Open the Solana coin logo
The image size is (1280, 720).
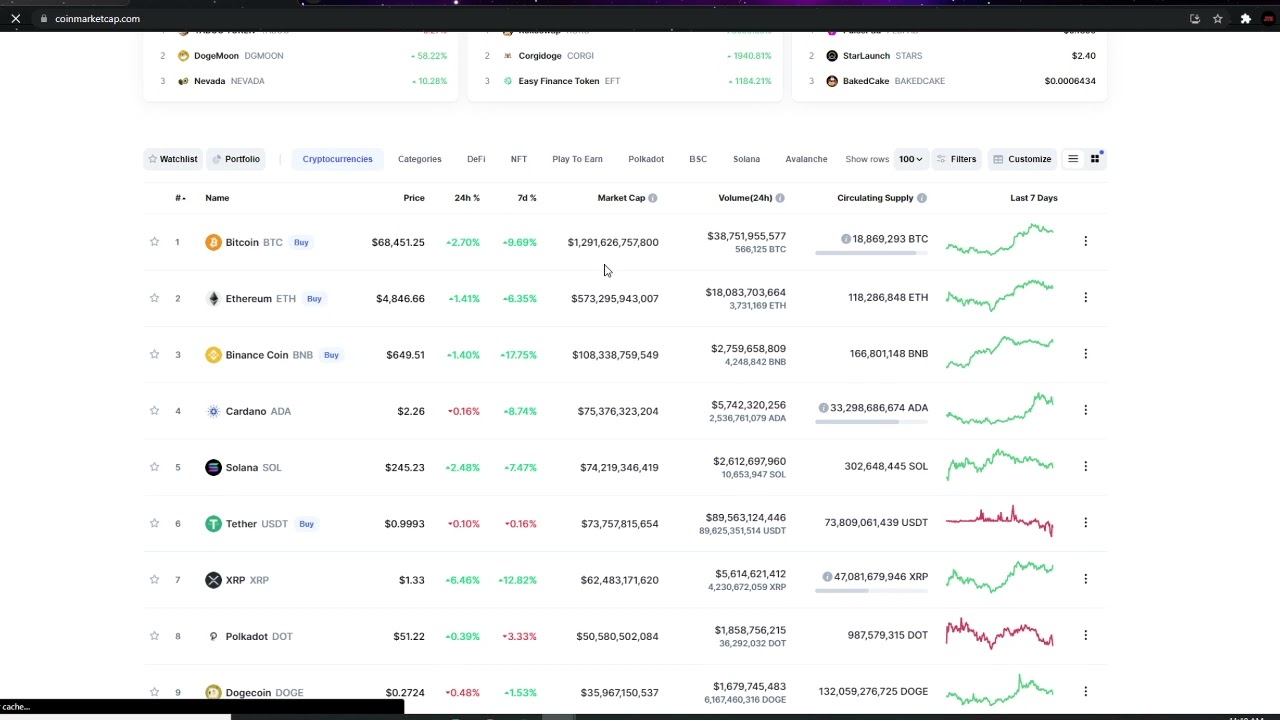(x=213, y=467)
